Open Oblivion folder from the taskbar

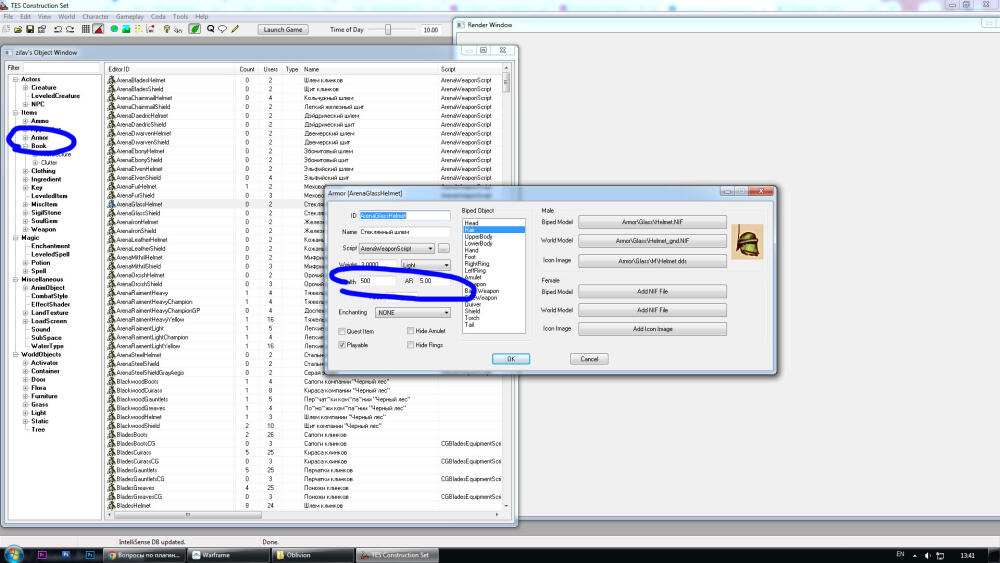pyautogui.click(x=312, y=555)
